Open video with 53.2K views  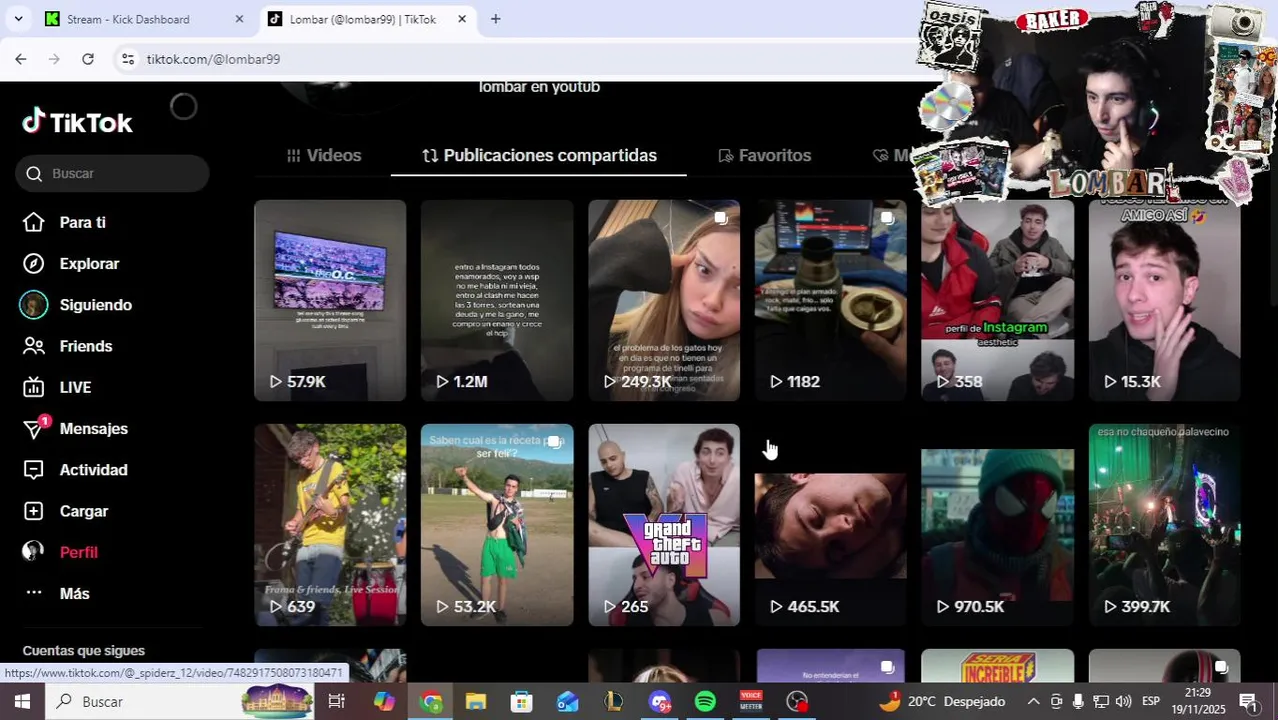(x=497, y=525)
